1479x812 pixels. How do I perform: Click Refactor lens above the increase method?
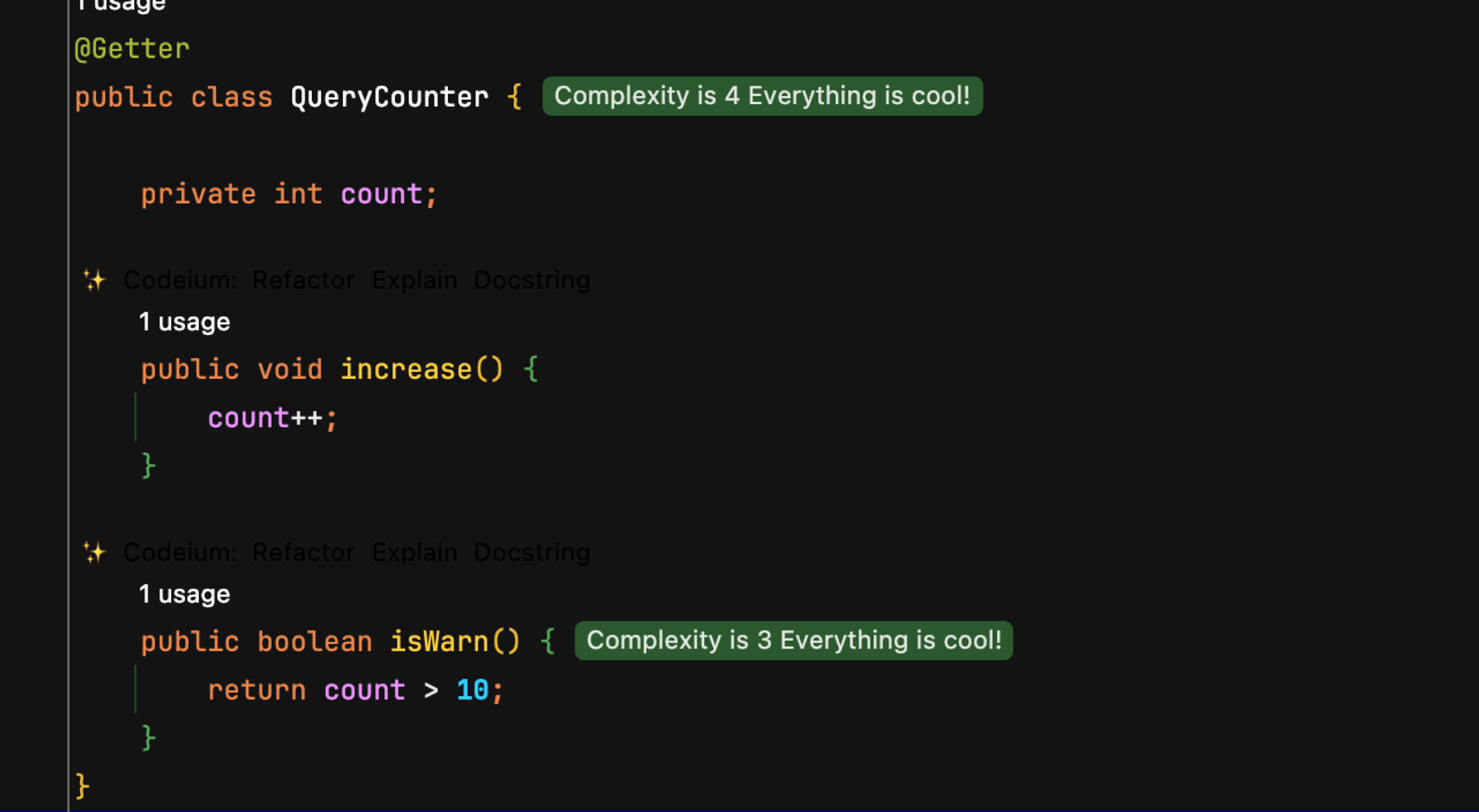[303, 280]
